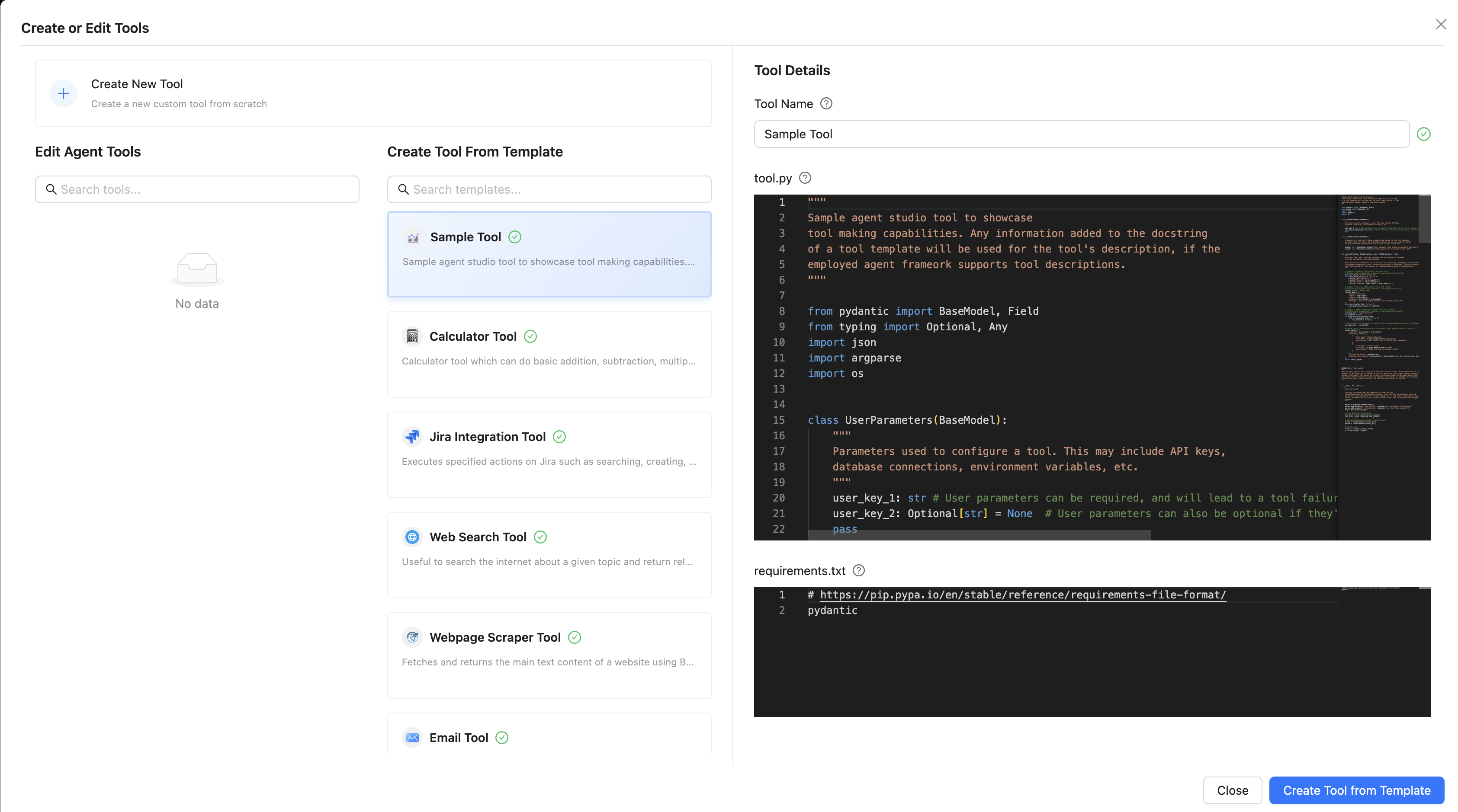Click the Calculator Tool icon
The image size is (1458, 812).
pyautogui.click(x=412, y=336)
